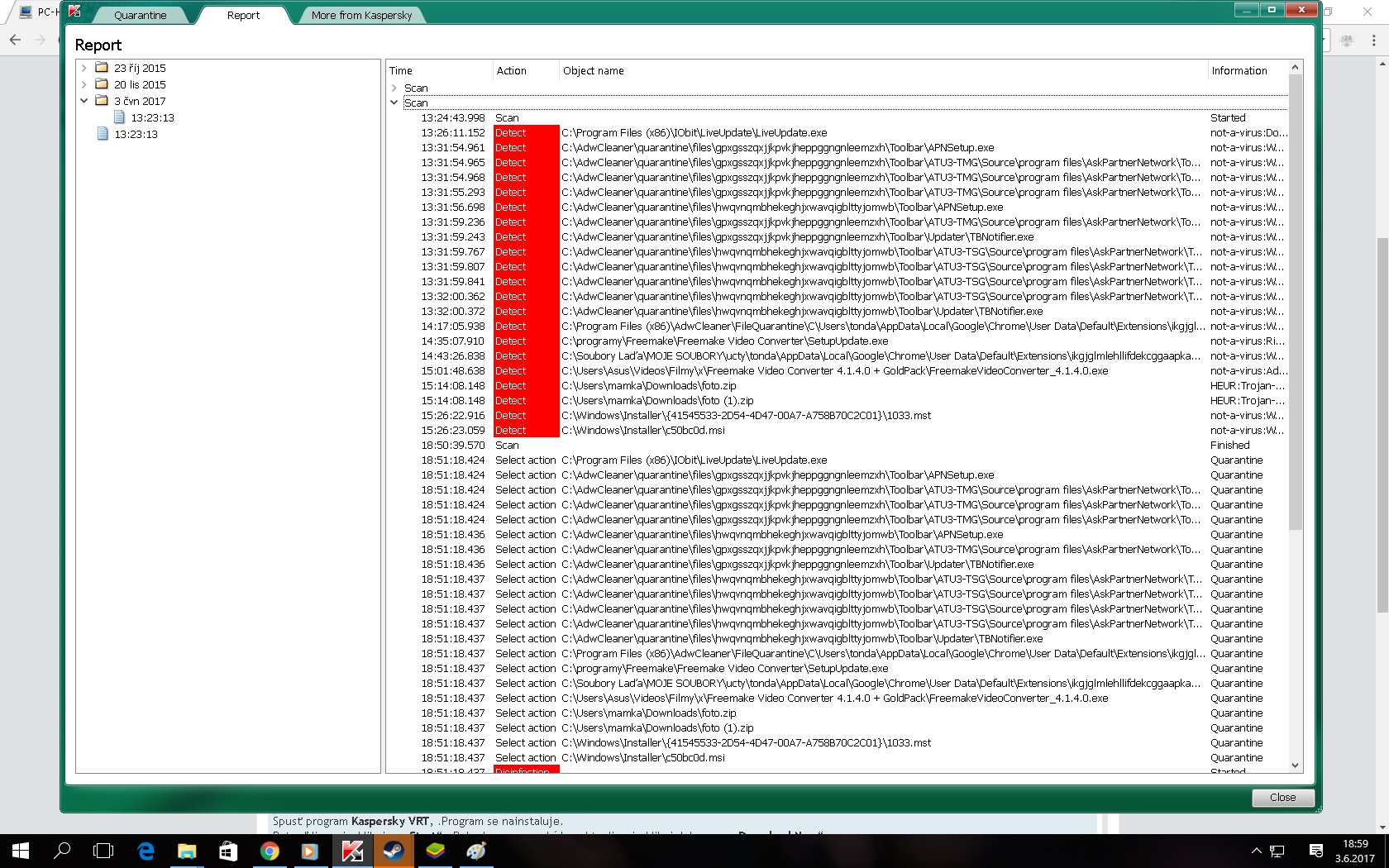Click the red Detect cell at 13:26:11.152
The width and height of the screenshot is (1389, 868).
(526, 132)
